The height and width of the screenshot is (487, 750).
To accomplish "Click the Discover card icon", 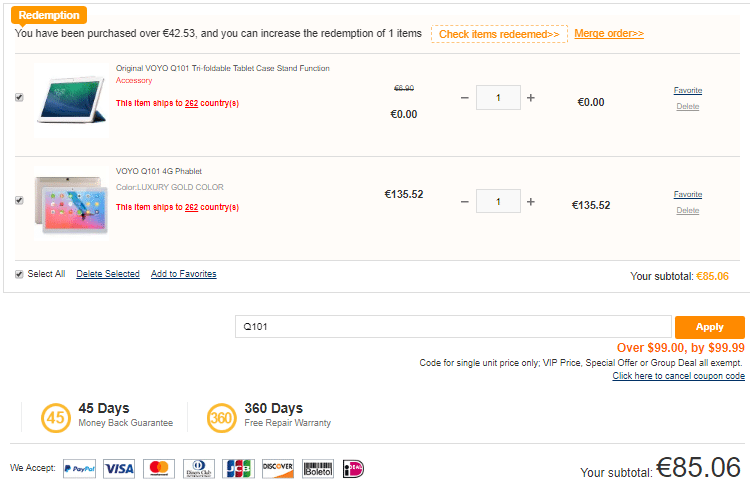I will pyautogui.click(x=277, y=468).
